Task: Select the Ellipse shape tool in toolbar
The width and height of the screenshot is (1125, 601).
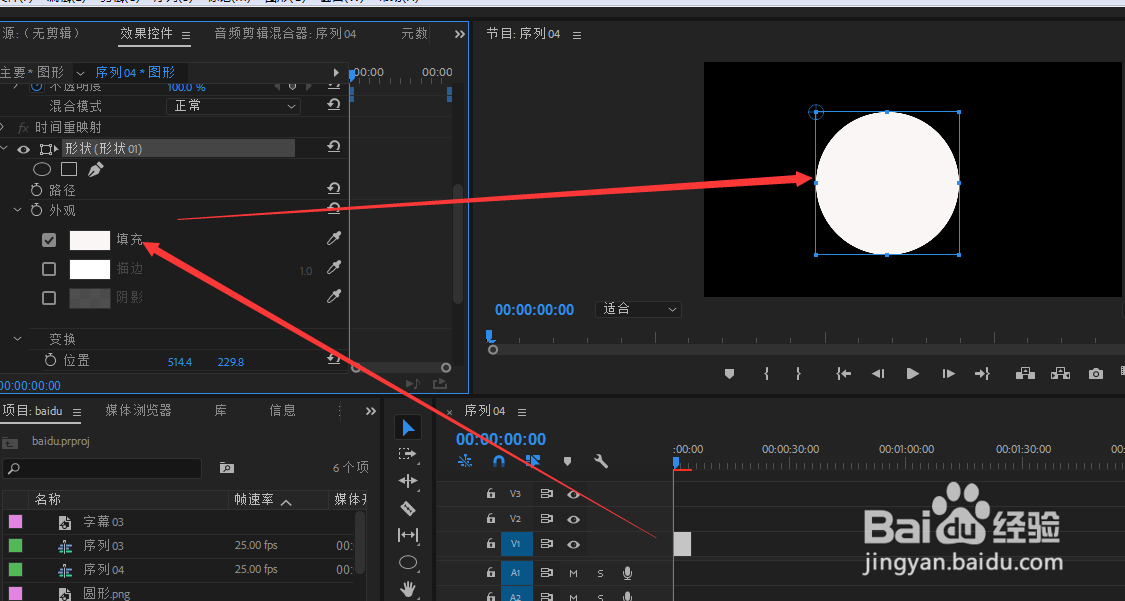Action: pyautogui.click(x=408, y=562)
